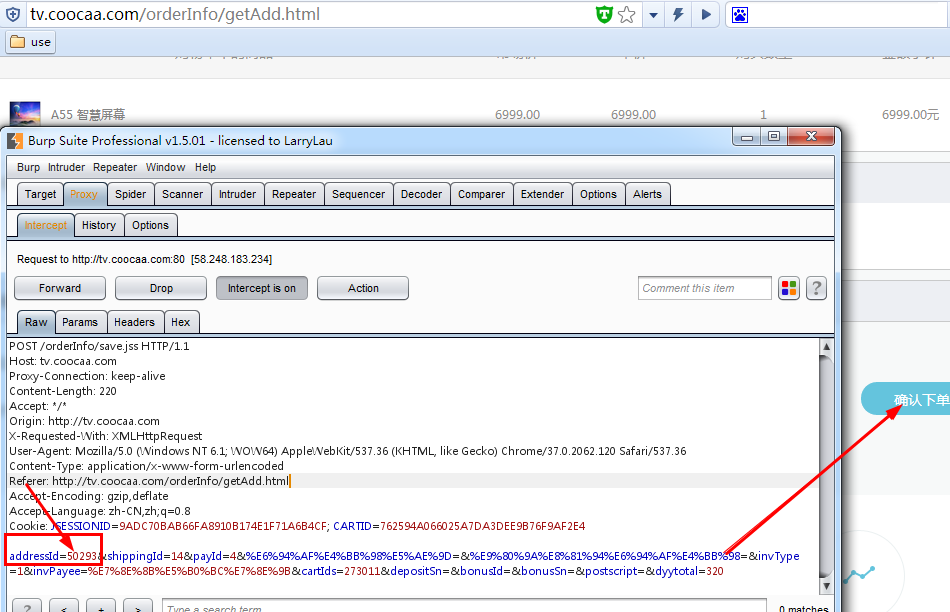Bookmark page with the star icon

[626, 15]
